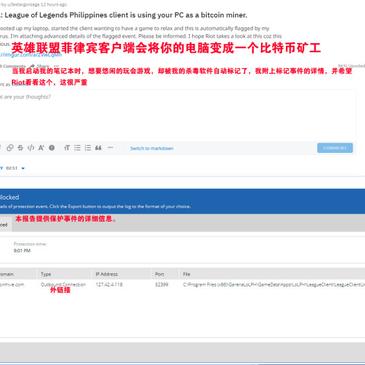The image size is (365, 365).
Task: Insert a link with the link icon
Action: pos(10,148)
